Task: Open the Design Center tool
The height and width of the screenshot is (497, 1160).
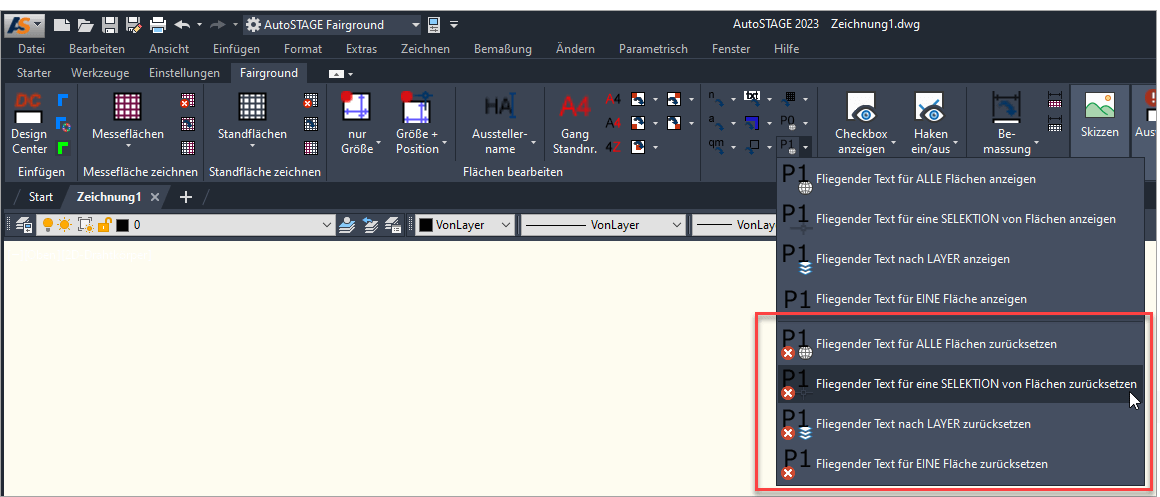Action: [x=29, y=124]
